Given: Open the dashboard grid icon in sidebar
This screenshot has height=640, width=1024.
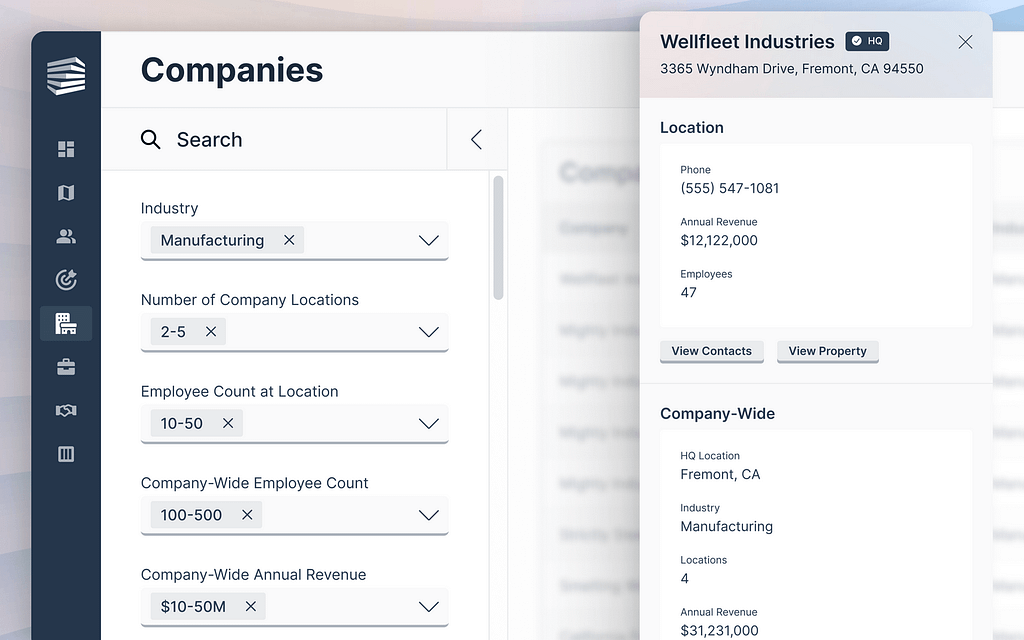Looking at the screenshot, I should pos(66,150).
